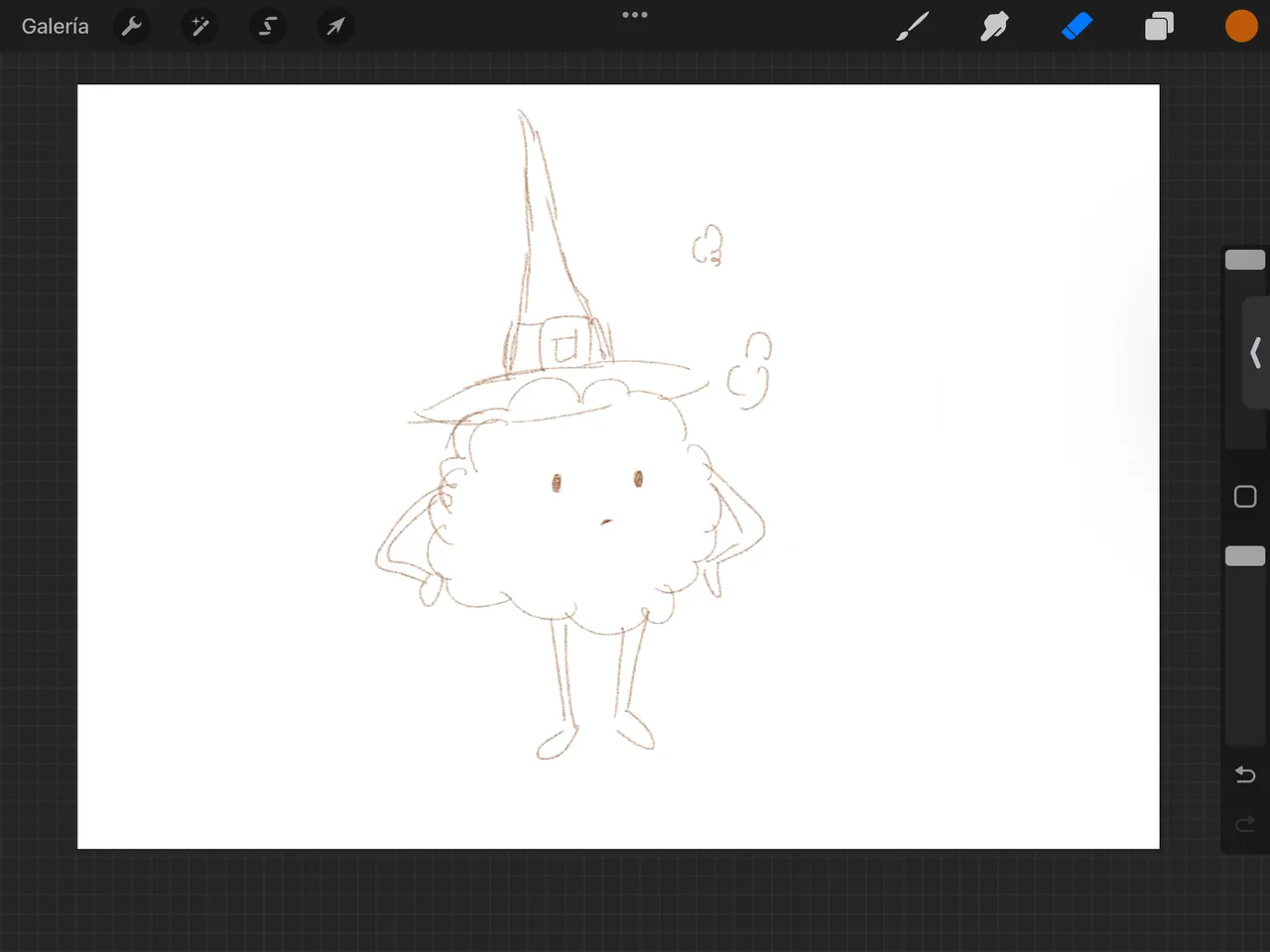The image size is (1270, 952).
Task: Select the Smudge finger tool
Action: pyautogui.click(x=994, y=27)
